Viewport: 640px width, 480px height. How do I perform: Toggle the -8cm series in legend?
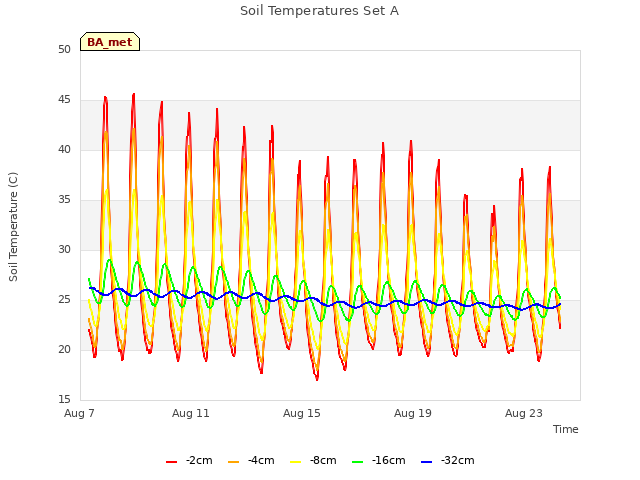tap(313, 461)
